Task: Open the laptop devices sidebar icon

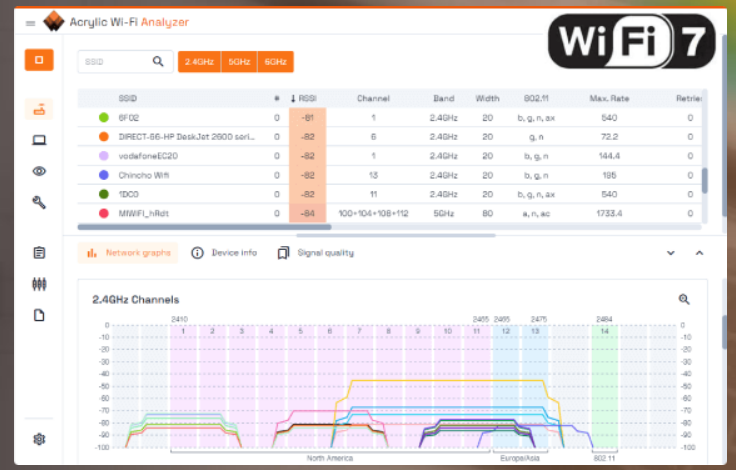Action: pos(39,140)
